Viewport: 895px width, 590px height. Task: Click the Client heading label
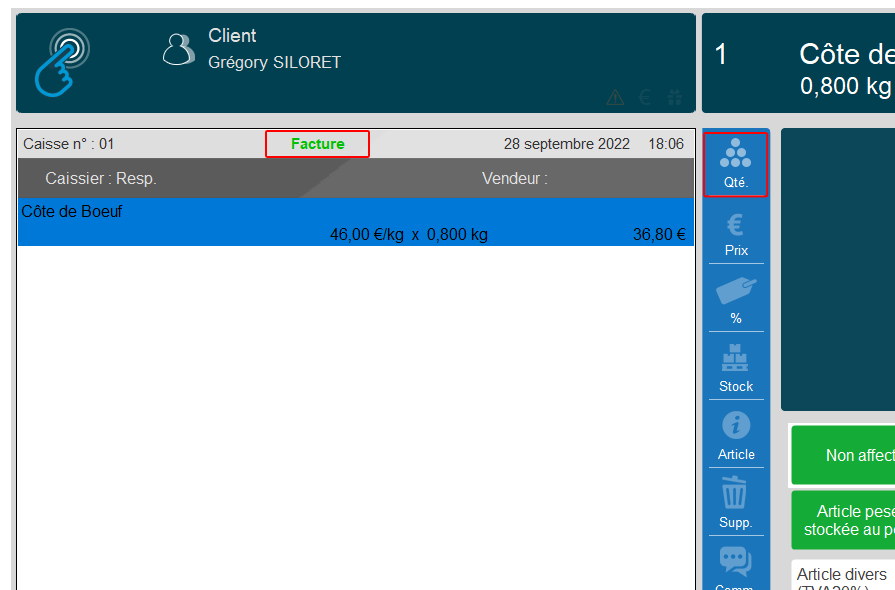click(x=232, y=35)
